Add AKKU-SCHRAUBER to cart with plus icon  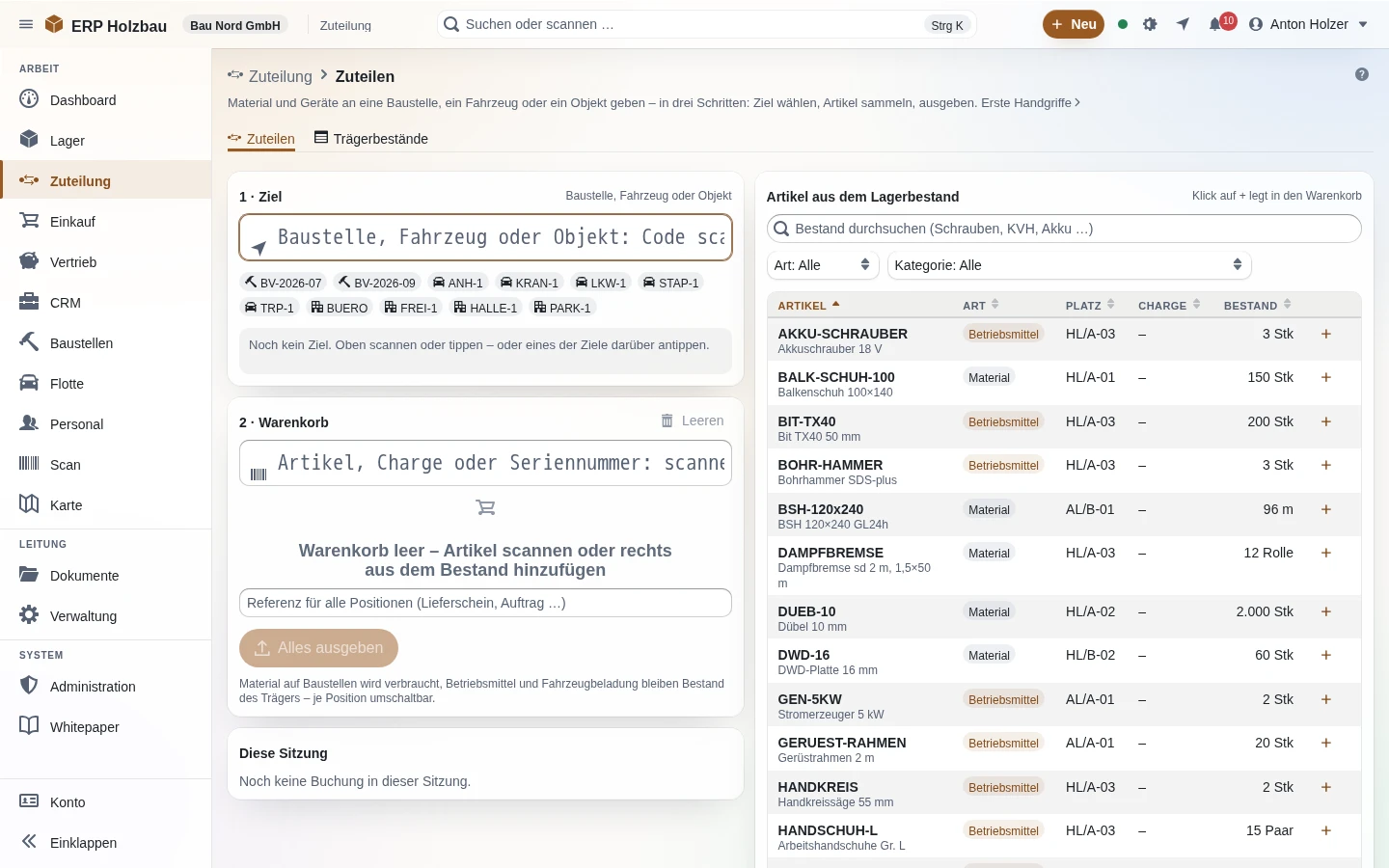click(1326, 334)
